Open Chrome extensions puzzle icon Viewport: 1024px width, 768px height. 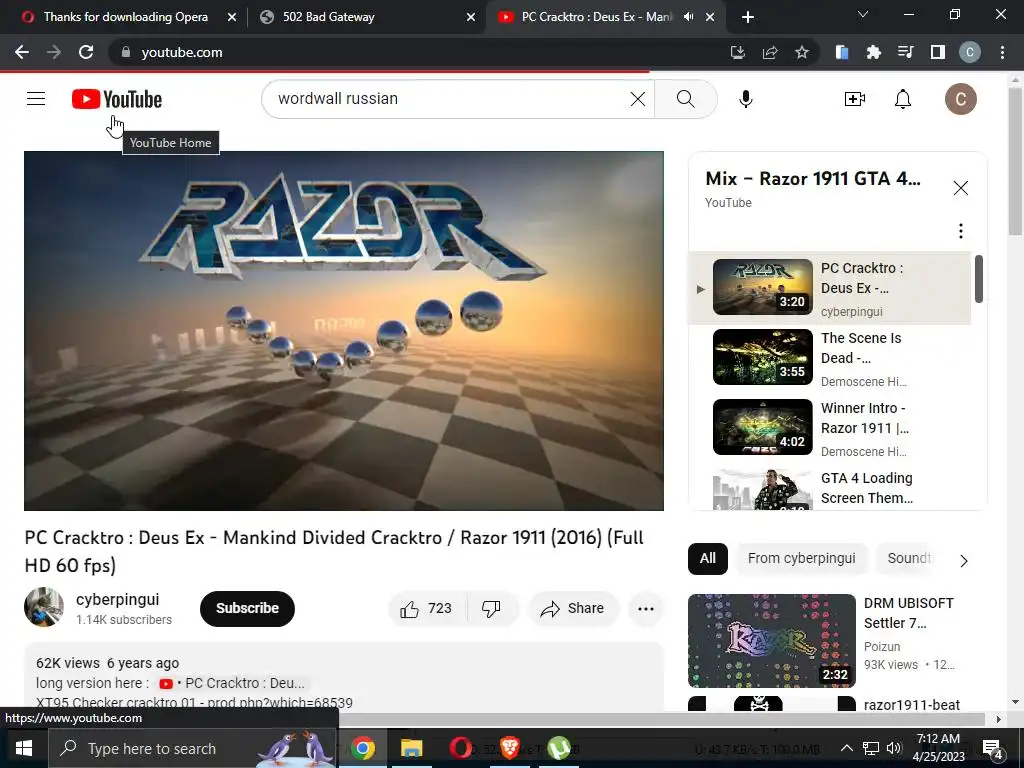873,52
